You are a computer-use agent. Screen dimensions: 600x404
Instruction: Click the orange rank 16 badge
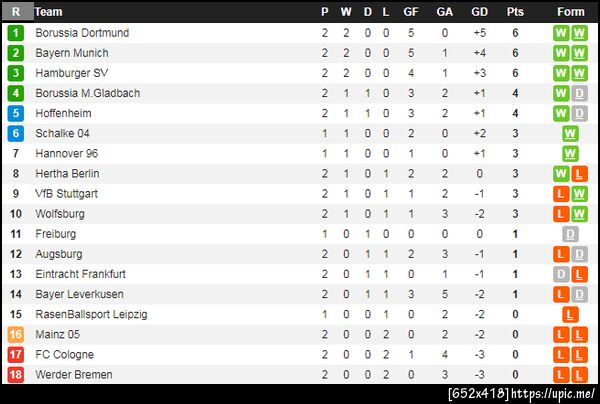pyautogui.click(x=16, y=334)
